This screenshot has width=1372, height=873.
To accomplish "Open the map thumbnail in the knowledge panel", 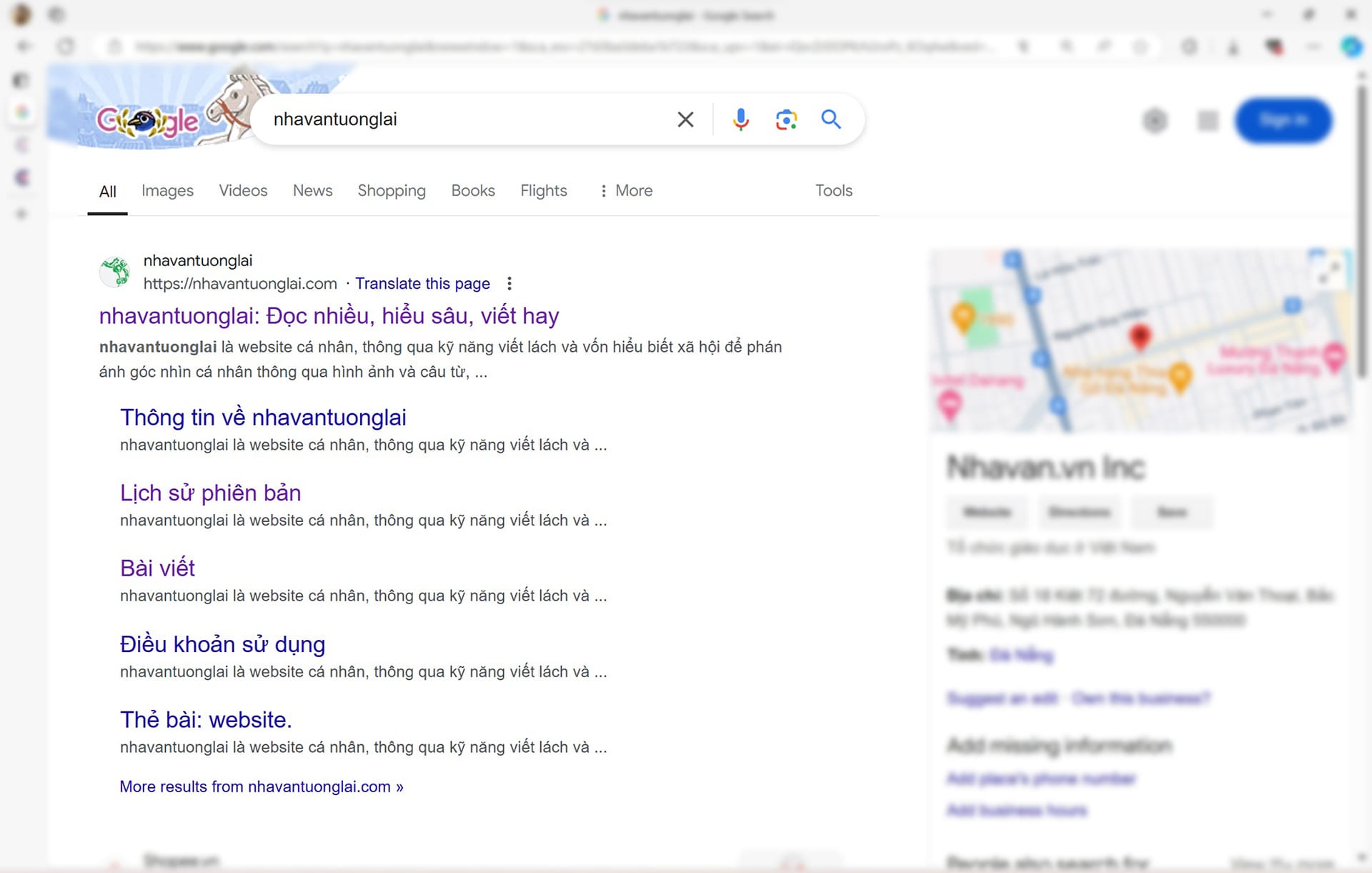I will point(1140,340).
